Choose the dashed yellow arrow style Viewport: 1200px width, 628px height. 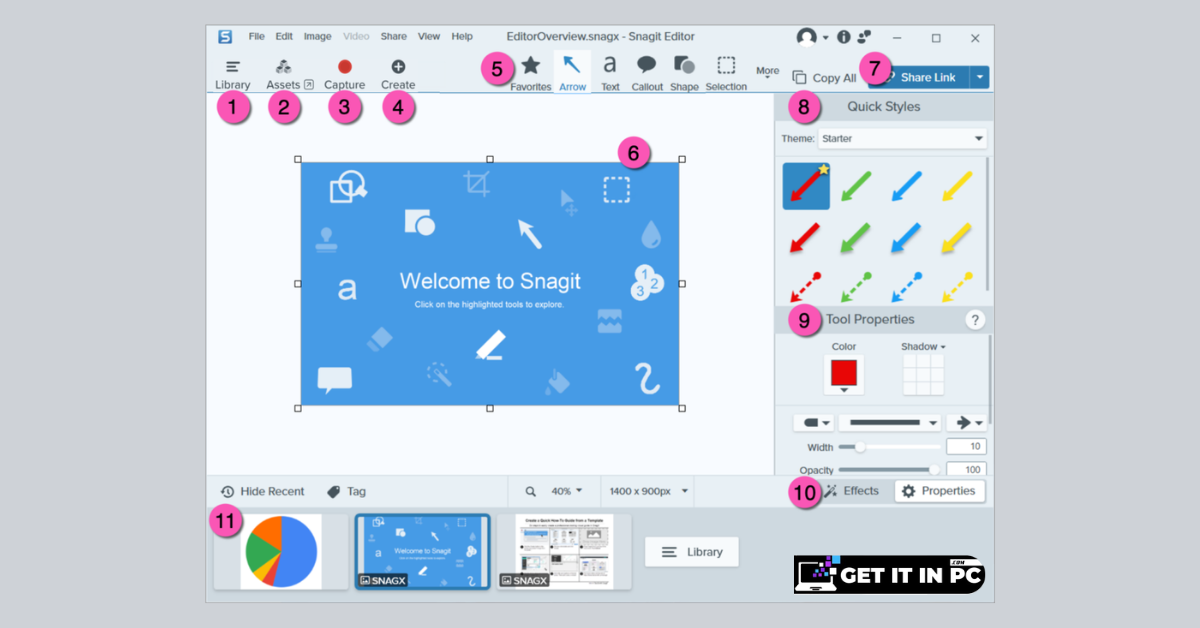tap(957, 285)
